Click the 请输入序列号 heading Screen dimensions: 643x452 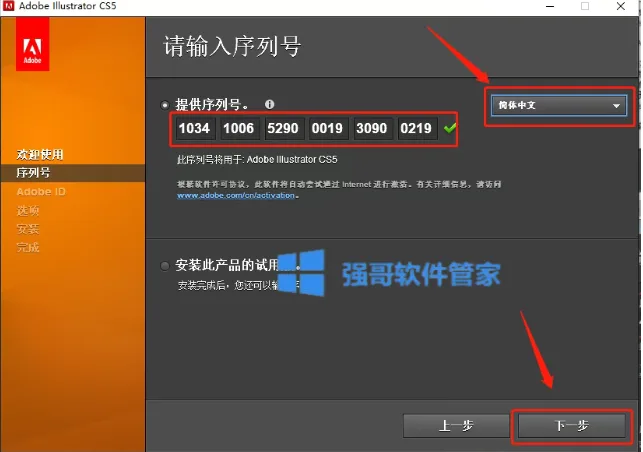point(233,46)
